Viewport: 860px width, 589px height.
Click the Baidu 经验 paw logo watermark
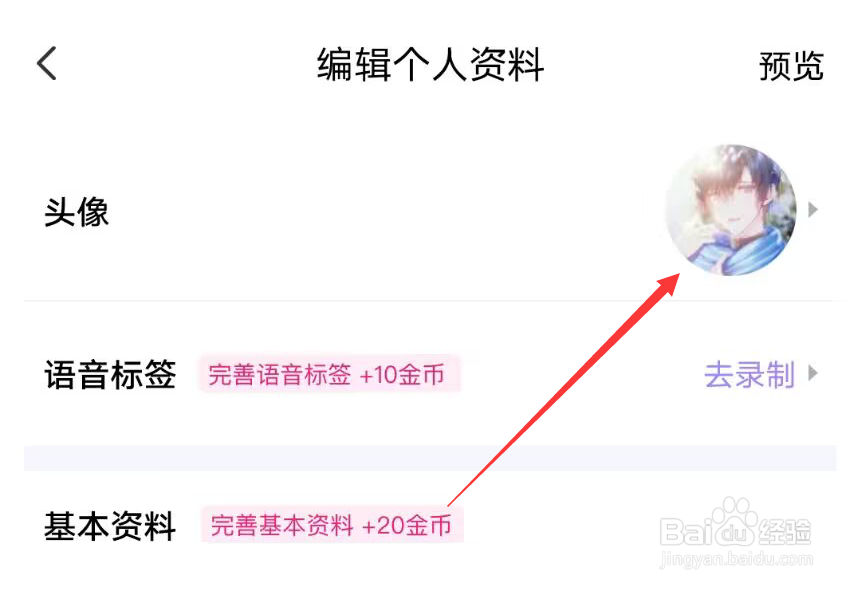(x=735, y=523)
